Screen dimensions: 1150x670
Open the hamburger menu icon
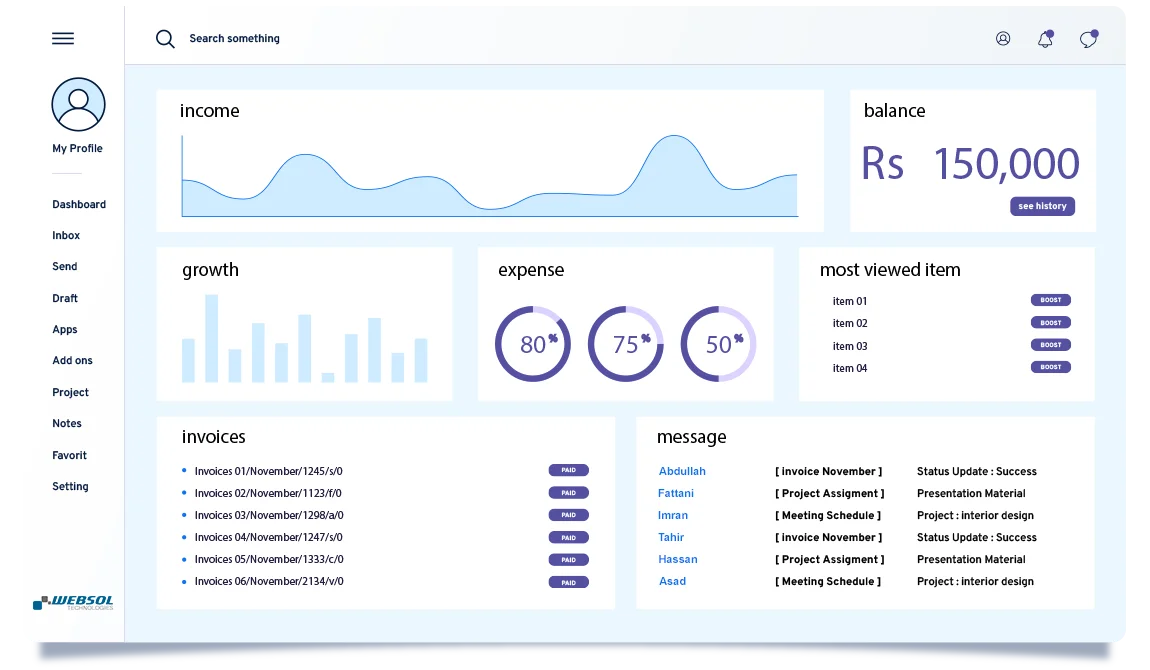[x=63, y=39]
